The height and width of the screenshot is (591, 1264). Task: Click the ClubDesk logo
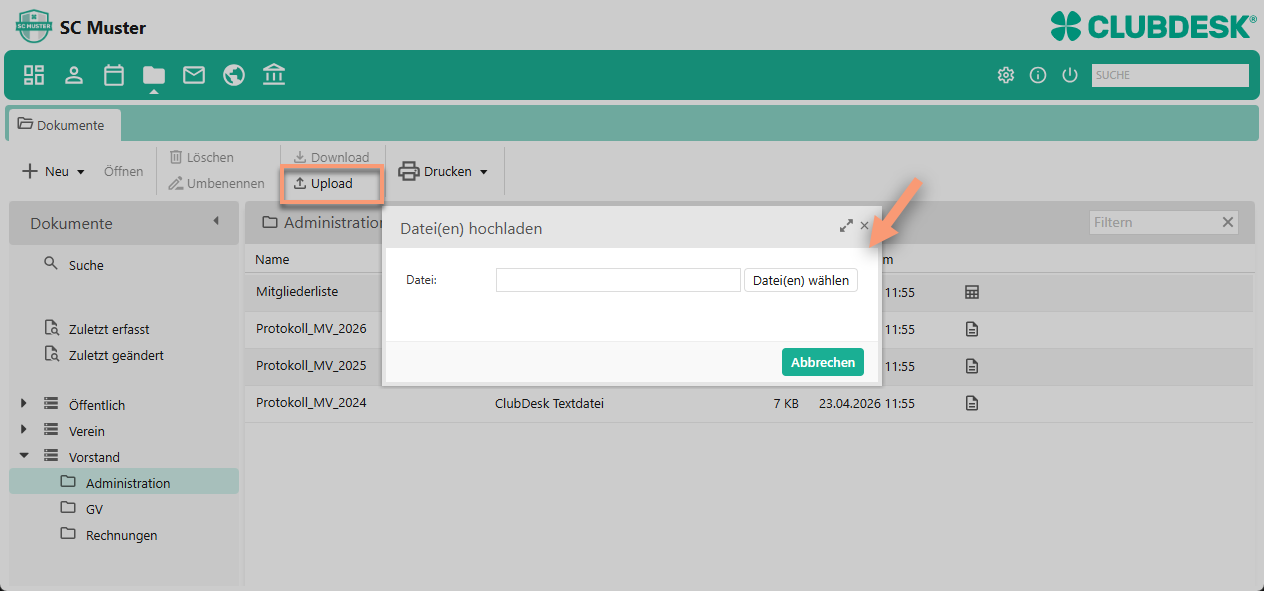coord(1153,26)
